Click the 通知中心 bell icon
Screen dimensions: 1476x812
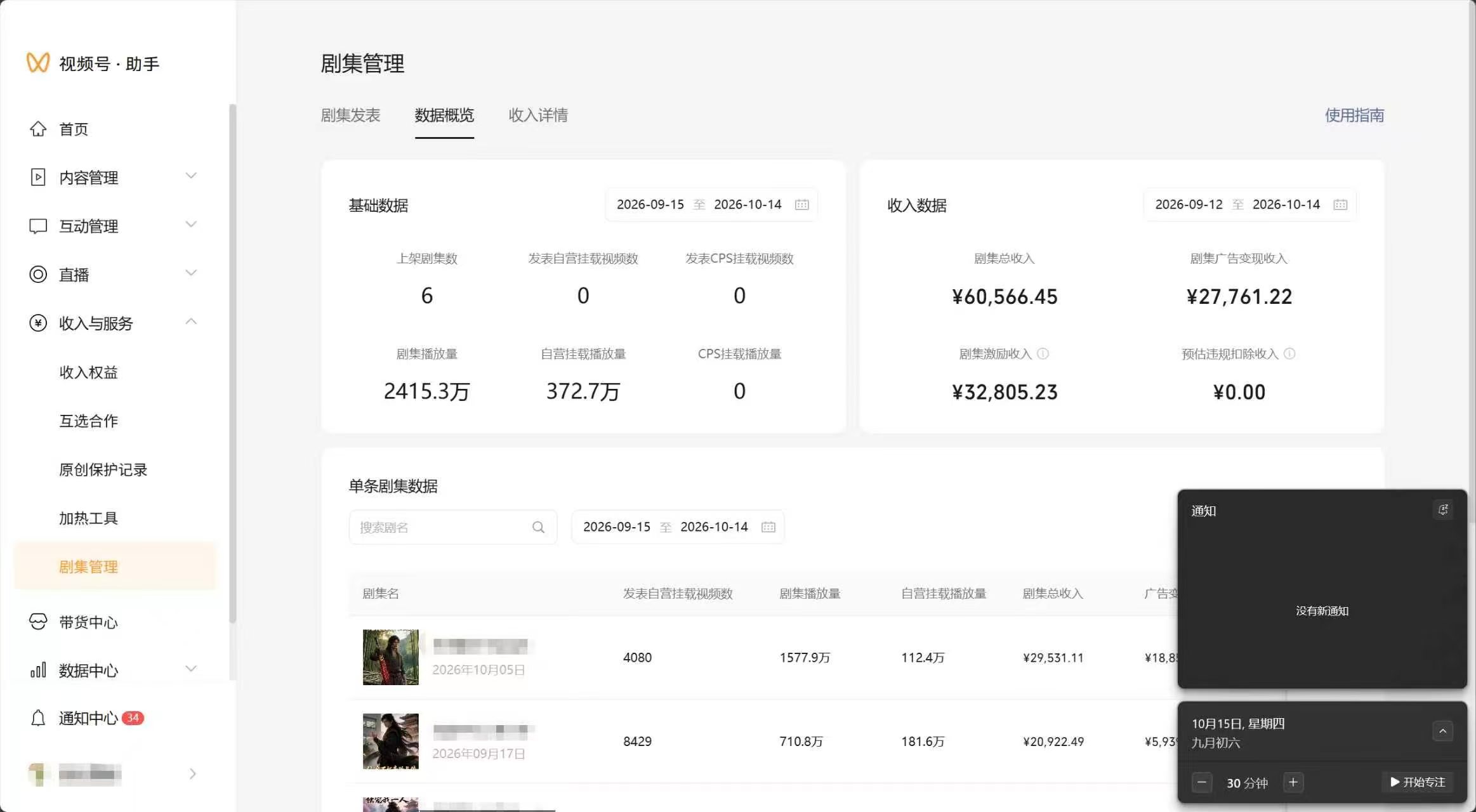pos(38,718)
